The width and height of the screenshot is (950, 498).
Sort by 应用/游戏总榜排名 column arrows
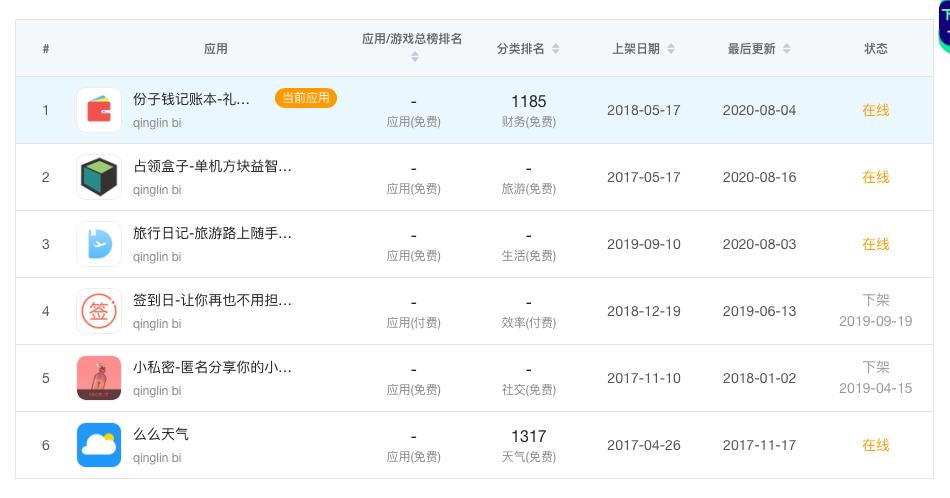[x=414, y=57]
